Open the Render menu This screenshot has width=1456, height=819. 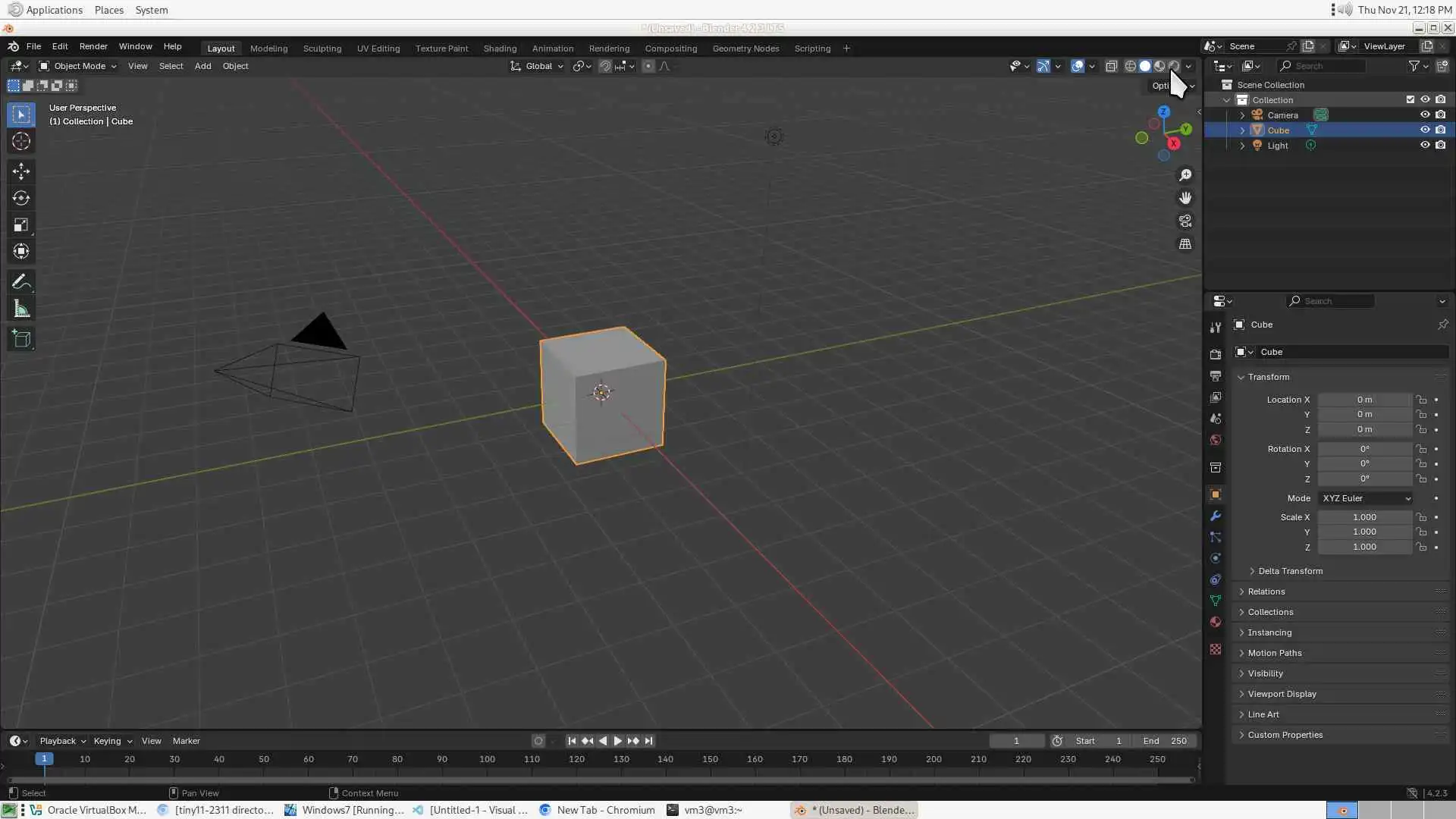click(x=93, y=46)
